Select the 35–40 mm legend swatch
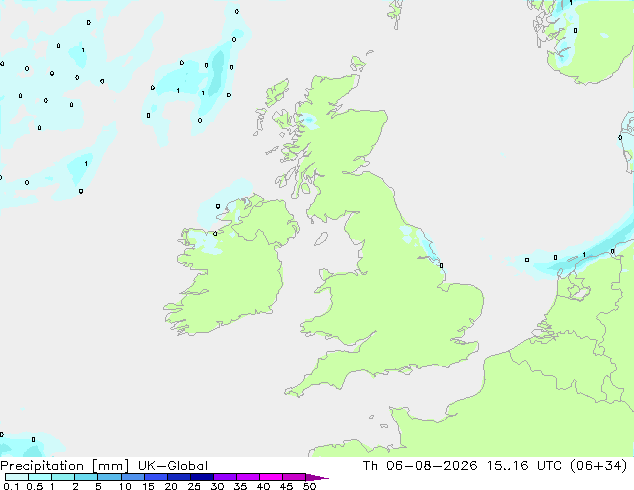 click(248, 477)
